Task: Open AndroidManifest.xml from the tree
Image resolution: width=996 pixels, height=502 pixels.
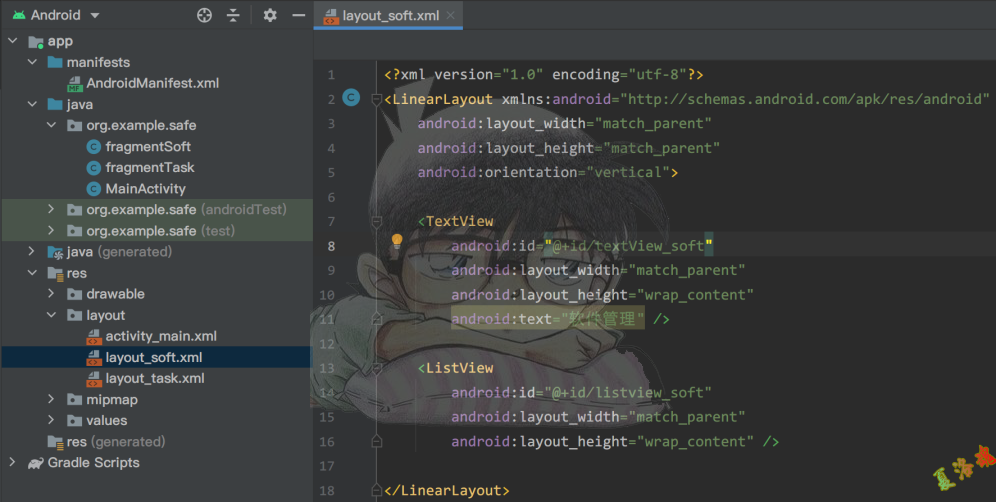Action: (x=152, y=83)
